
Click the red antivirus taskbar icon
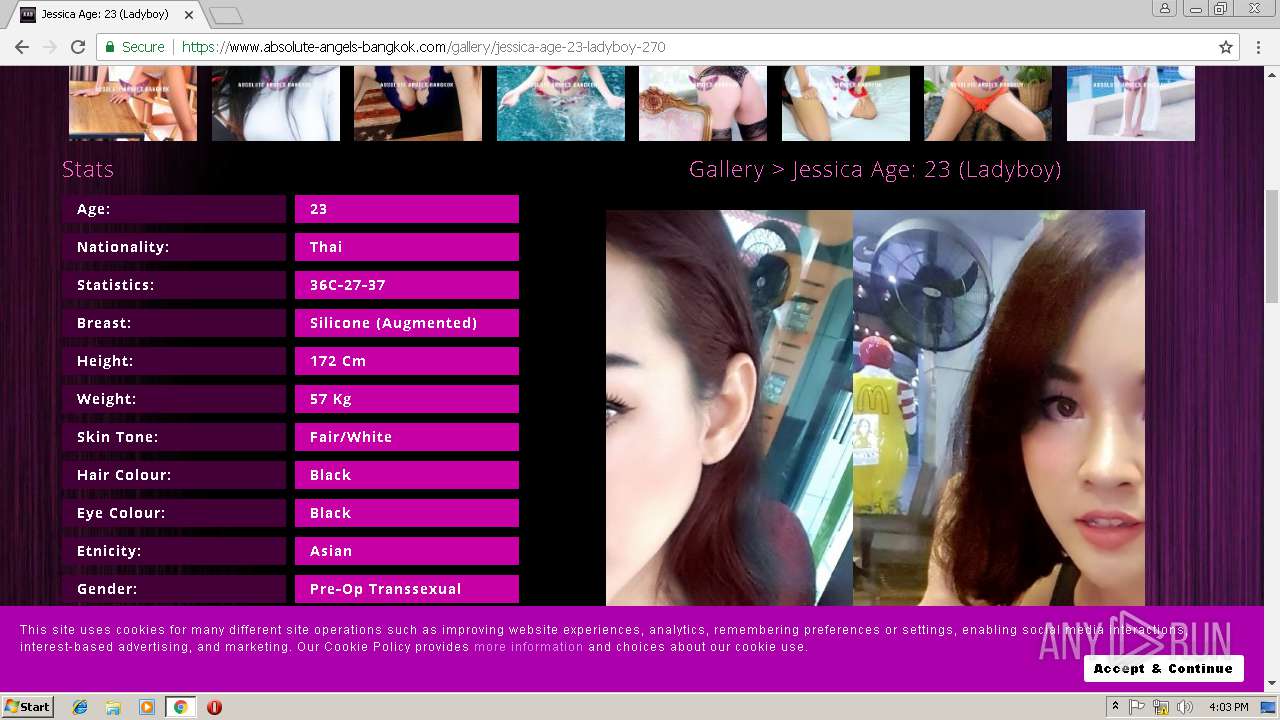[214, 707]
